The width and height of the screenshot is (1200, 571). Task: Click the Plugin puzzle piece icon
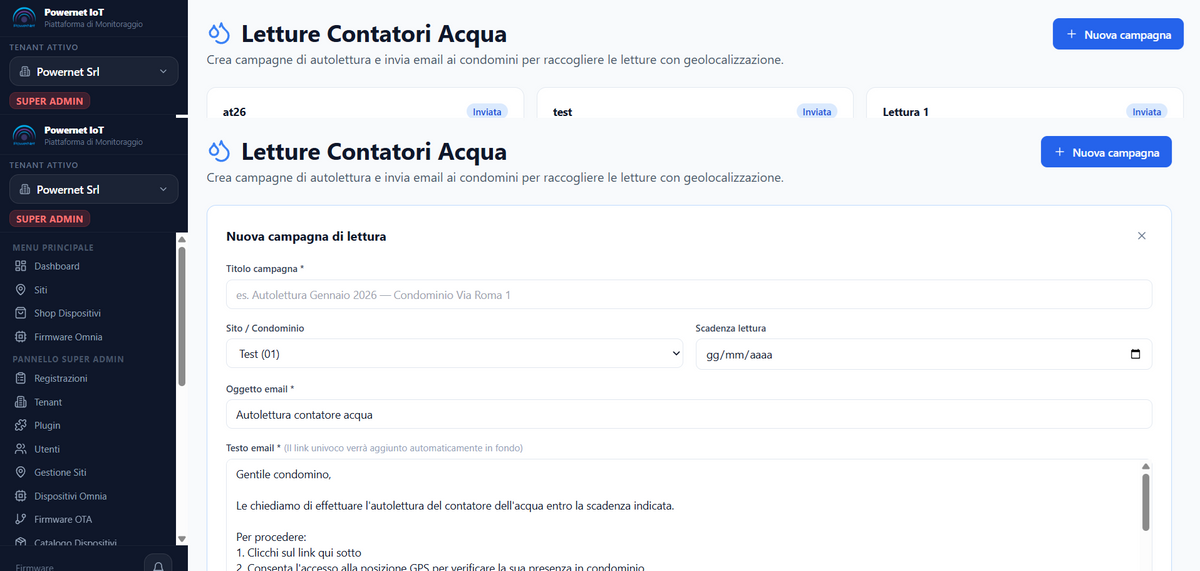pos(21,425)
